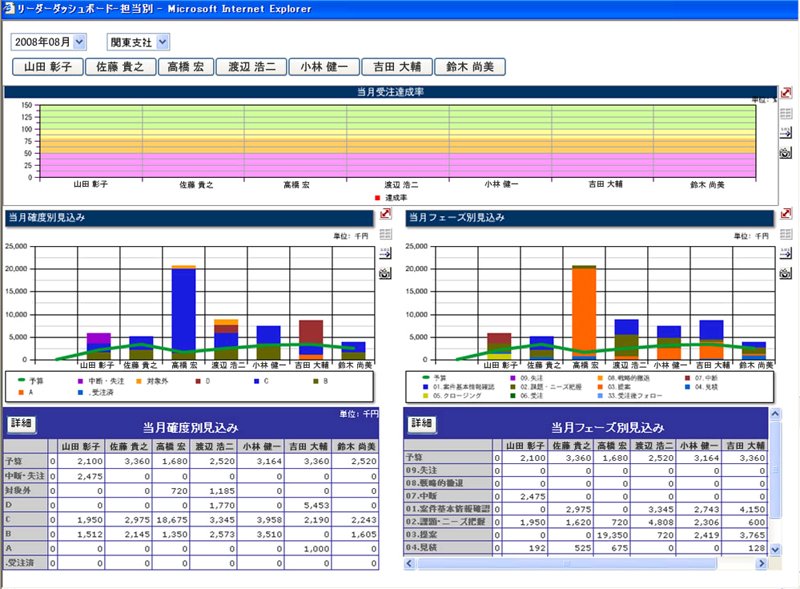Click left arrow of phase table horizontal scrollbar

click(x=409, y=563)
